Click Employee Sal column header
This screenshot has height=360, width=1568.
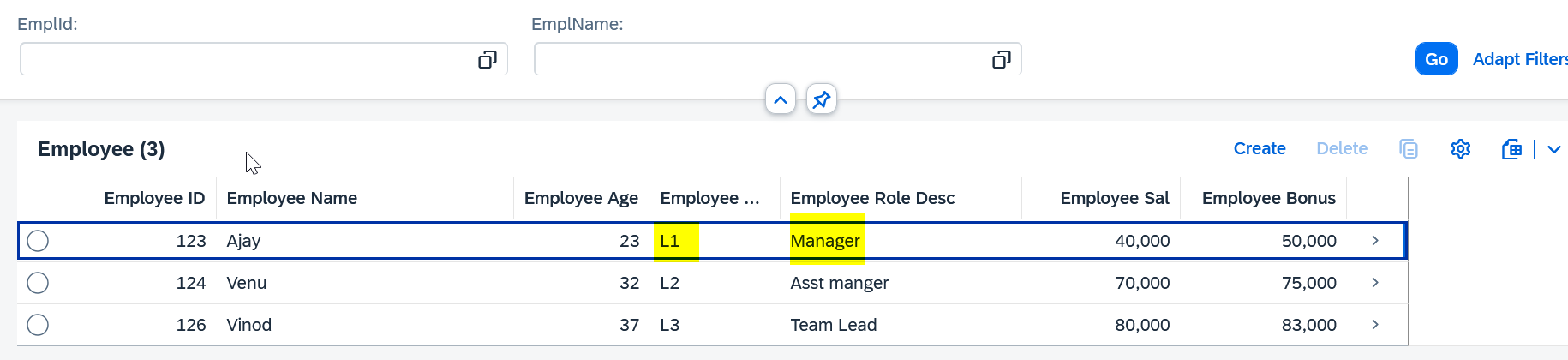(x=1114, y=198)
